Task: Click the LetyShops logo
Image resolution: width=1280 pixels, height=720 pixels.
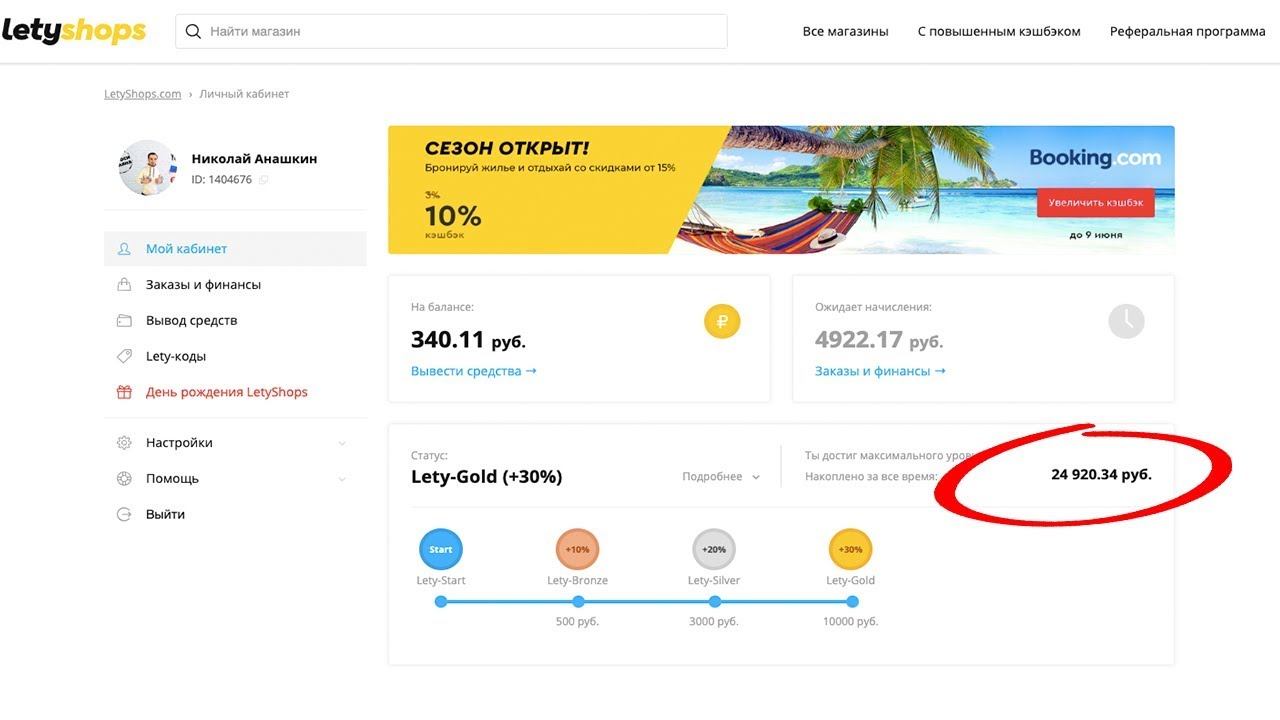Action: tap(74, 31)
